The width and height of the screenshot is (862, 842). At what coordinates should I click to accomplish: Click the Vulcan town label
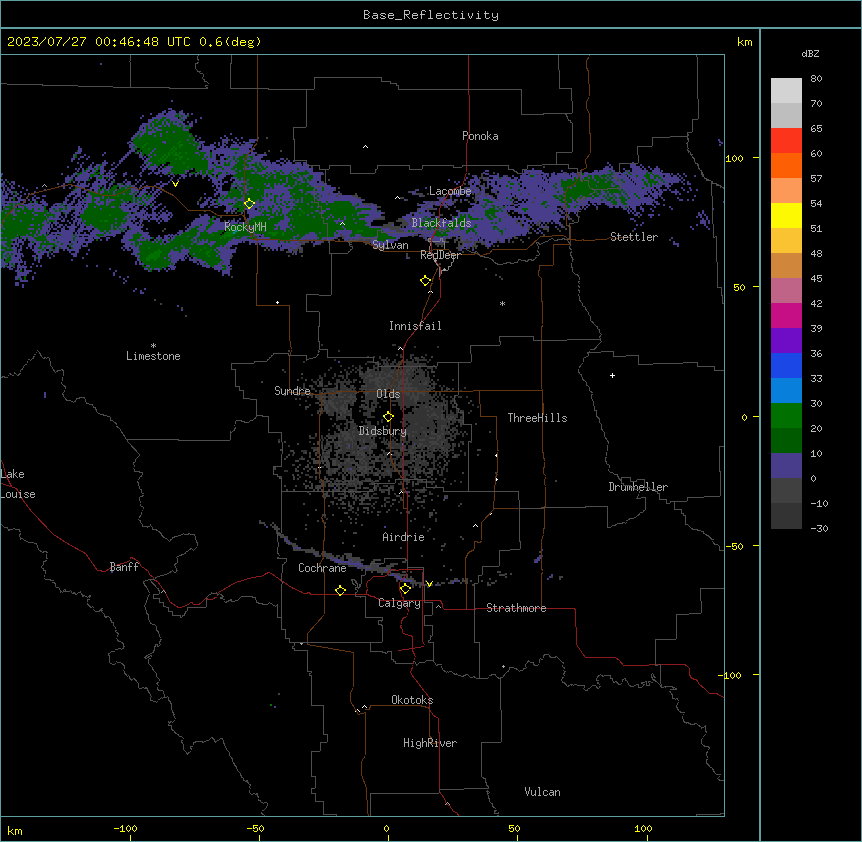[543, 792]
